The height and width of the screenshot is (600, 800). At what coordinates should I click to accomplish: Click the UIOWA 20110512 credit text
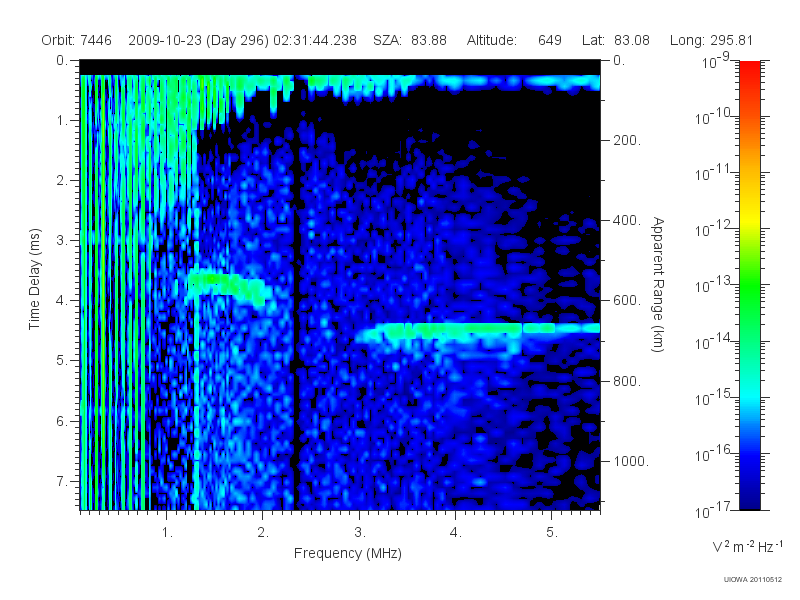pos(753,579)
